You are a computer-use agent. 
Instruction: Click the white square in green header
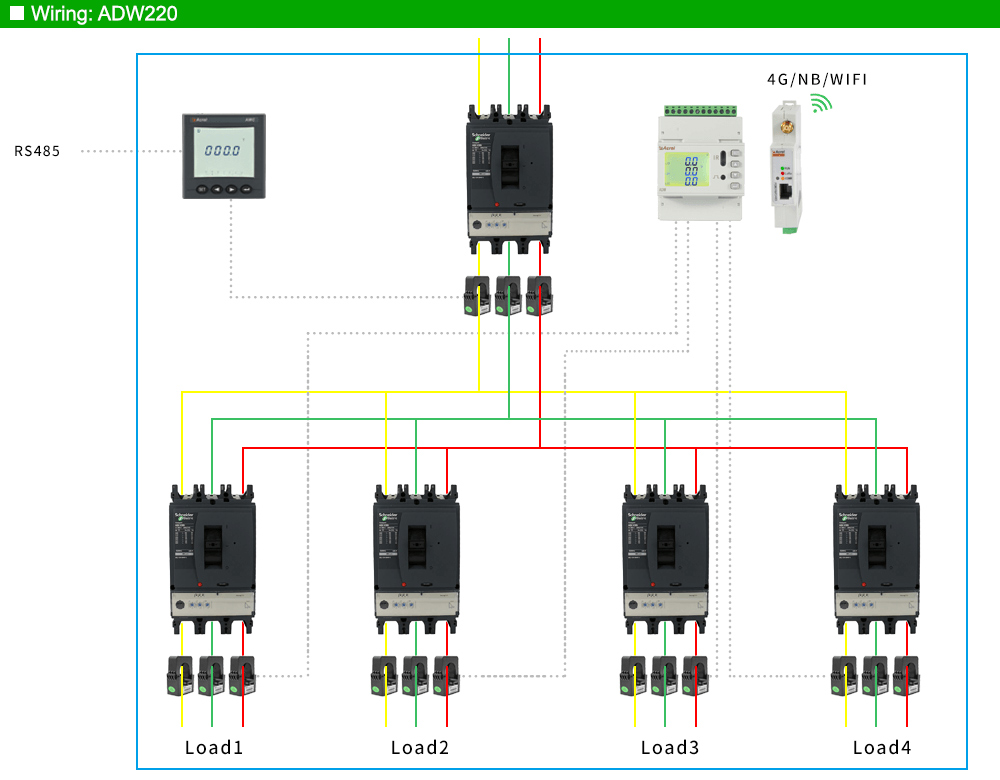pos(17,13)
